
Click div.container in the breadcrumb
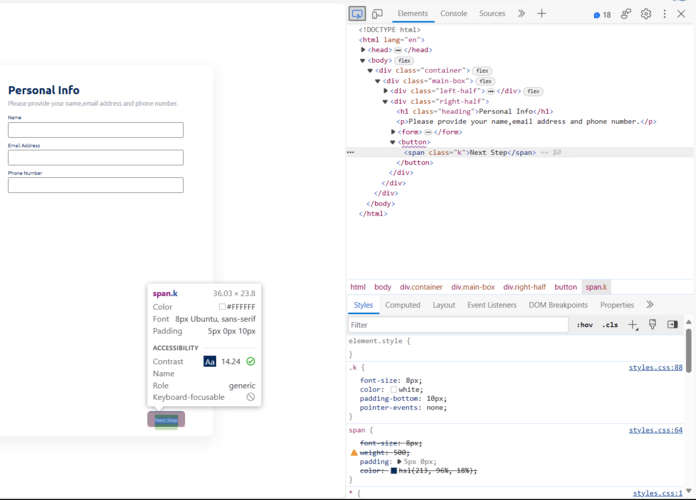[x=421, y=287]
